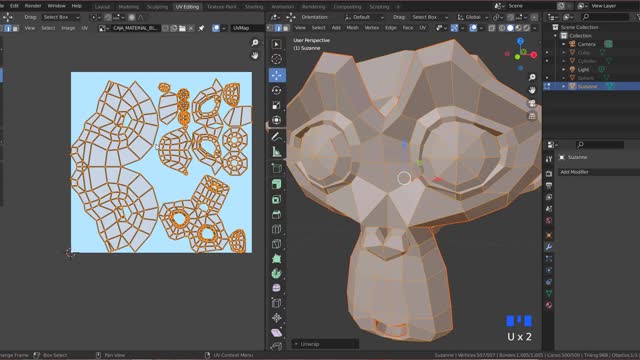Select the Annotate tool

tap(276, 137)
